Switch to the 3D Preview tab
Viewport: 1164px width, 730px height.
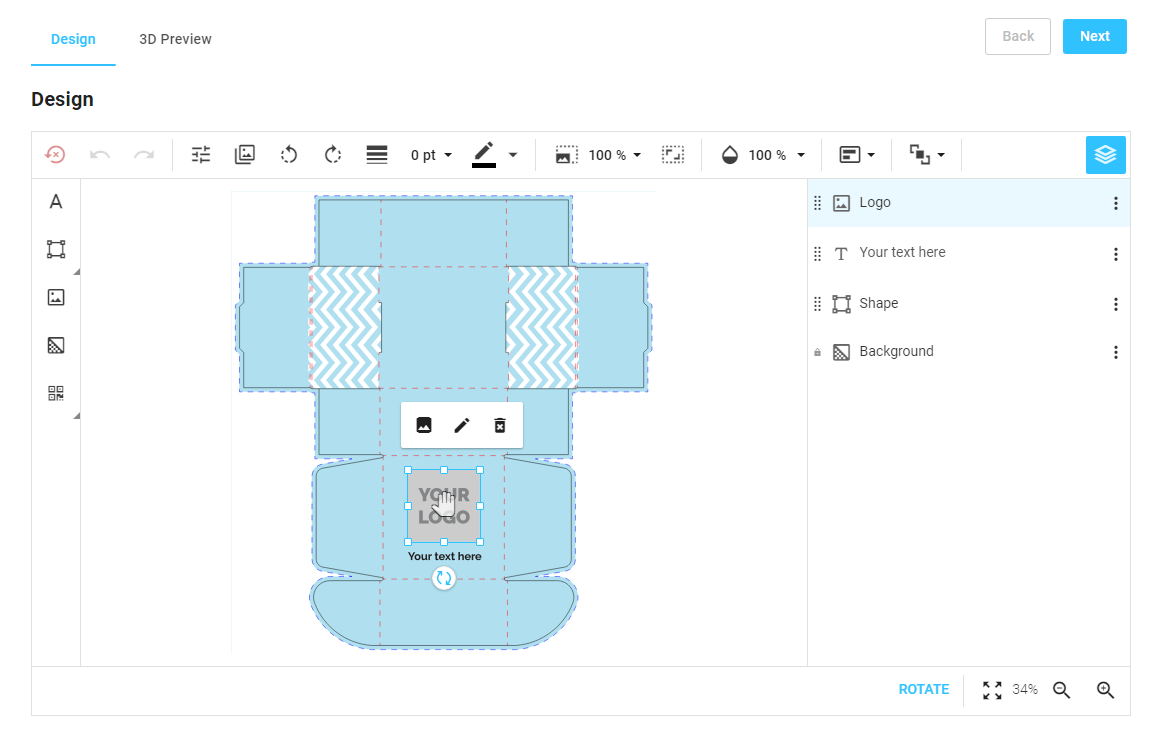point(175,39)
